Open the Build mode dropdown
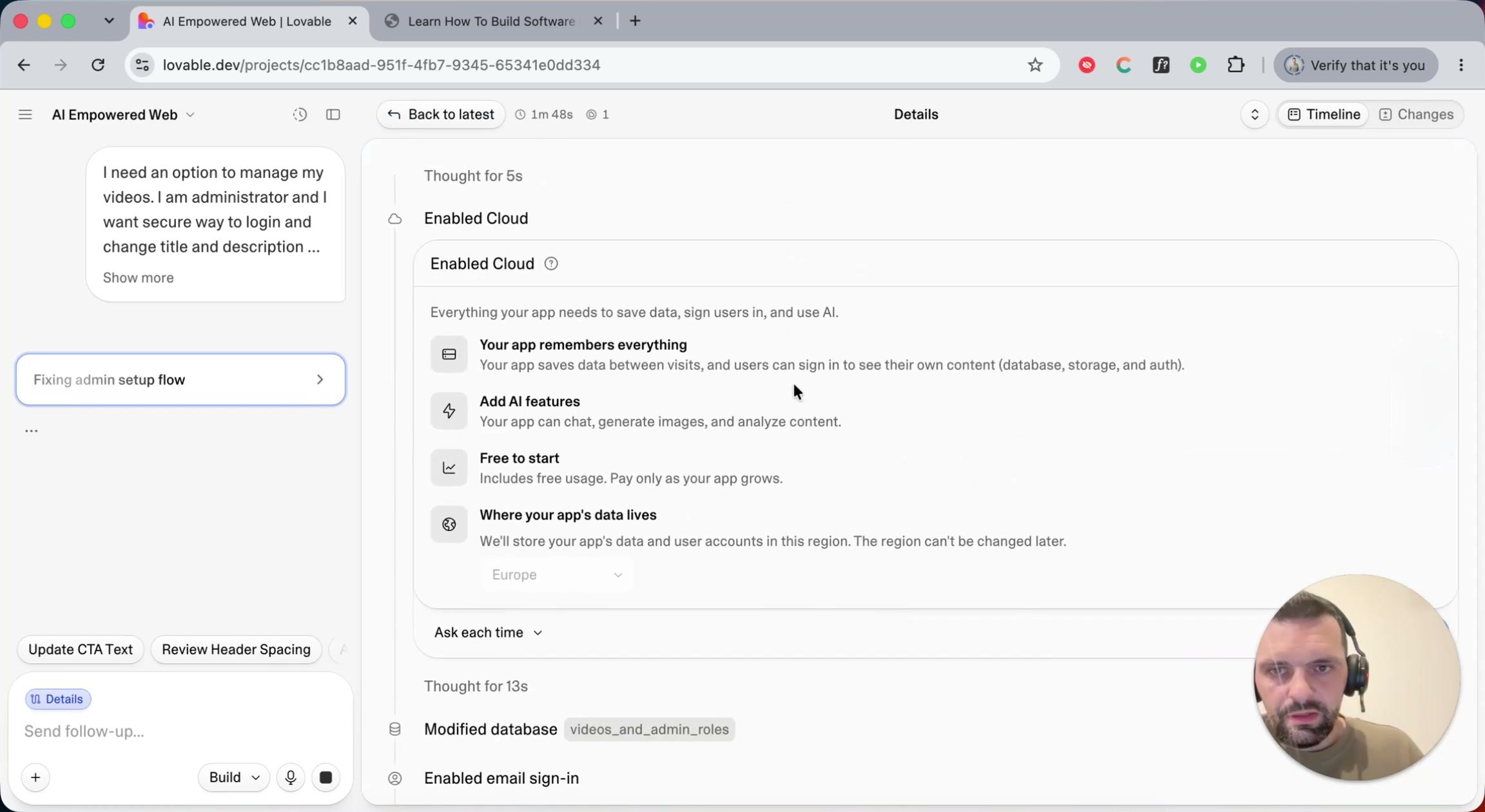 (x=234, y=778)
